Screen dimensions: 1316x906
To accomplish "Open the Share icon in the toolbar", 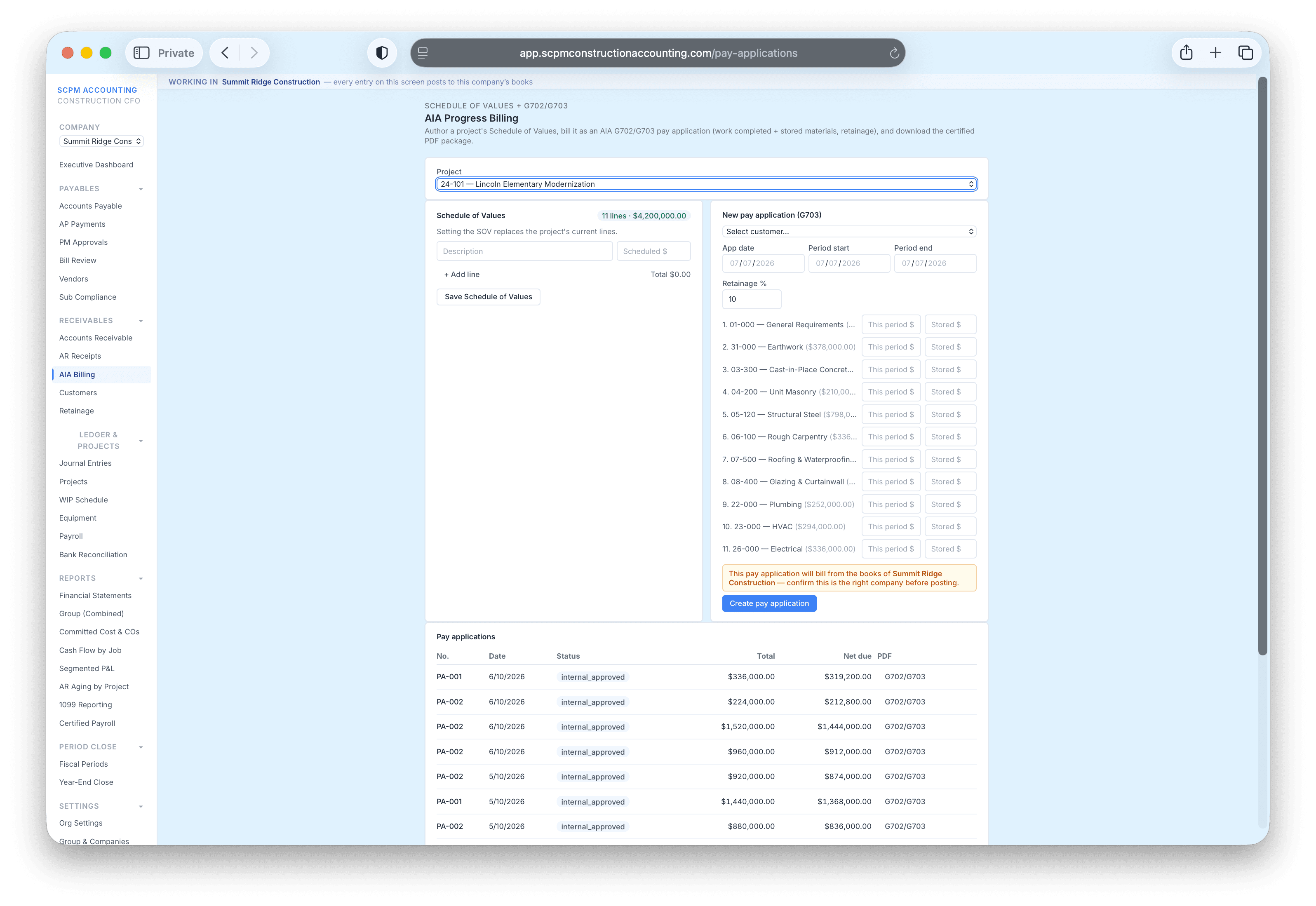I will (1185, 53).
